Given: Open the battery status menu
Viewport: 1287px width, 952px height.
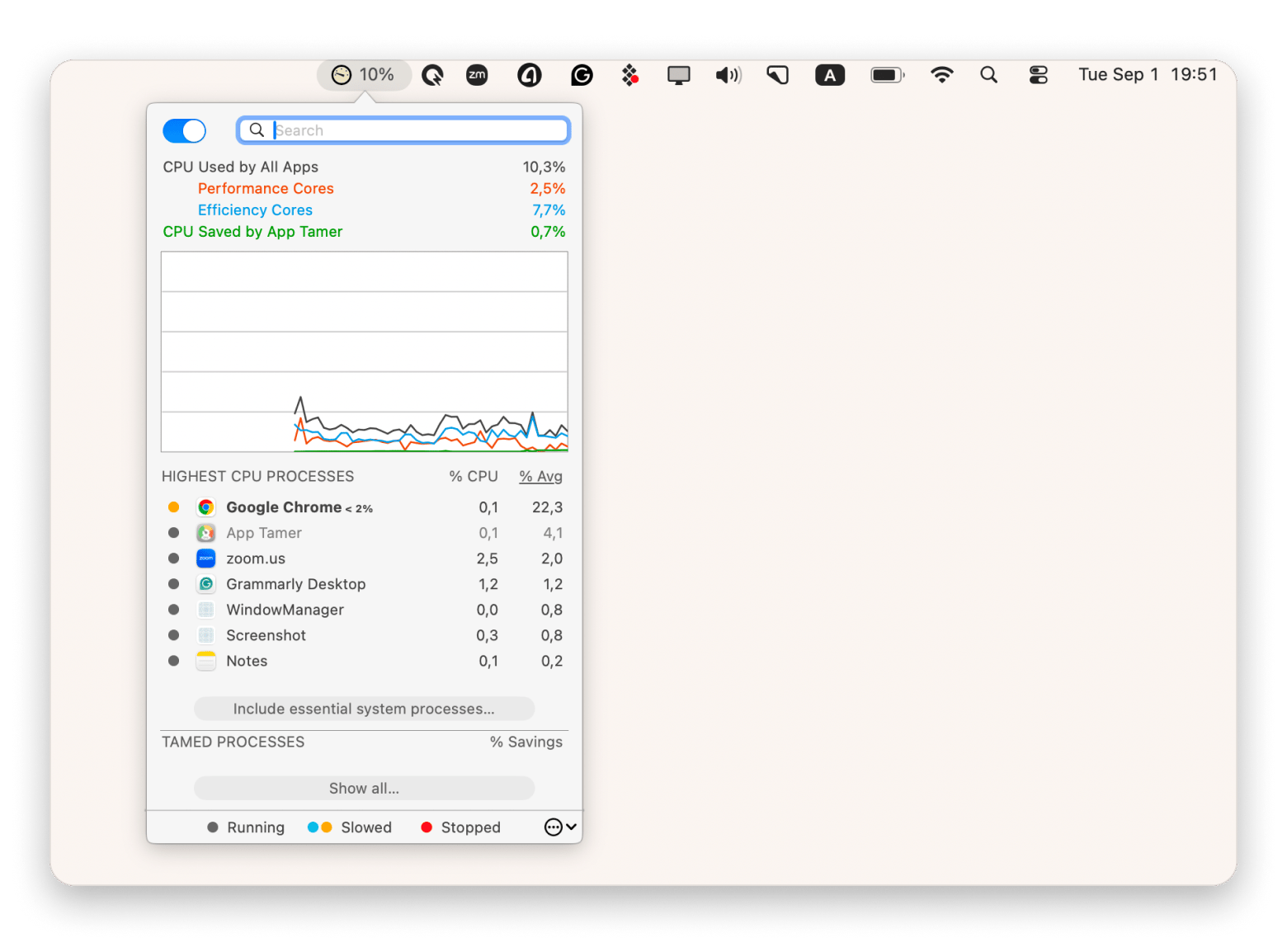Looking at the screenshot, I should point(888,75).
